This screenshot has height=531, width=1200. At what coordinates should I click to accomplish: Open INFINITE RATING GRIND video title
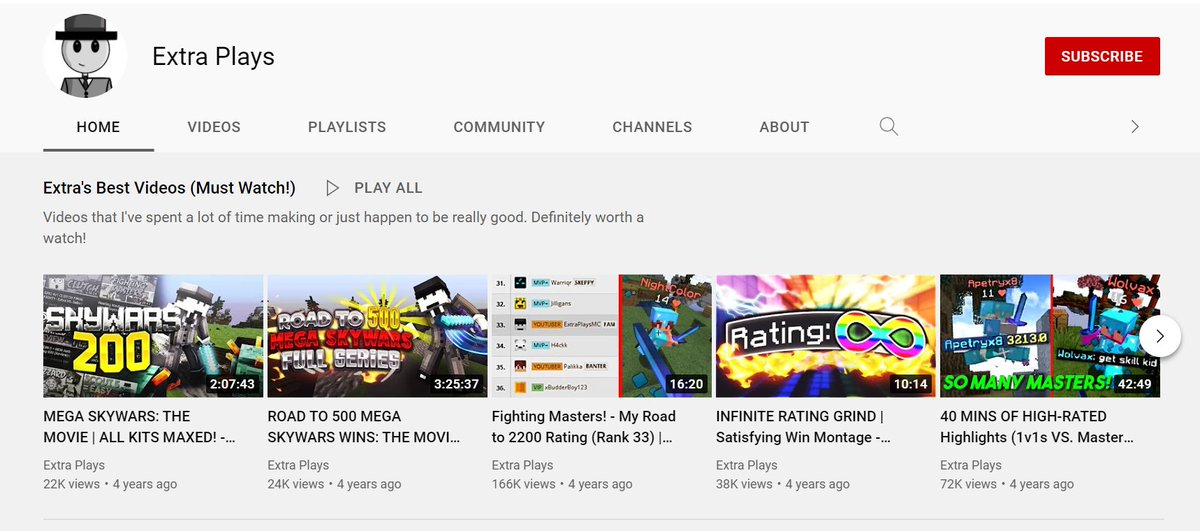[x=804, y=427]
